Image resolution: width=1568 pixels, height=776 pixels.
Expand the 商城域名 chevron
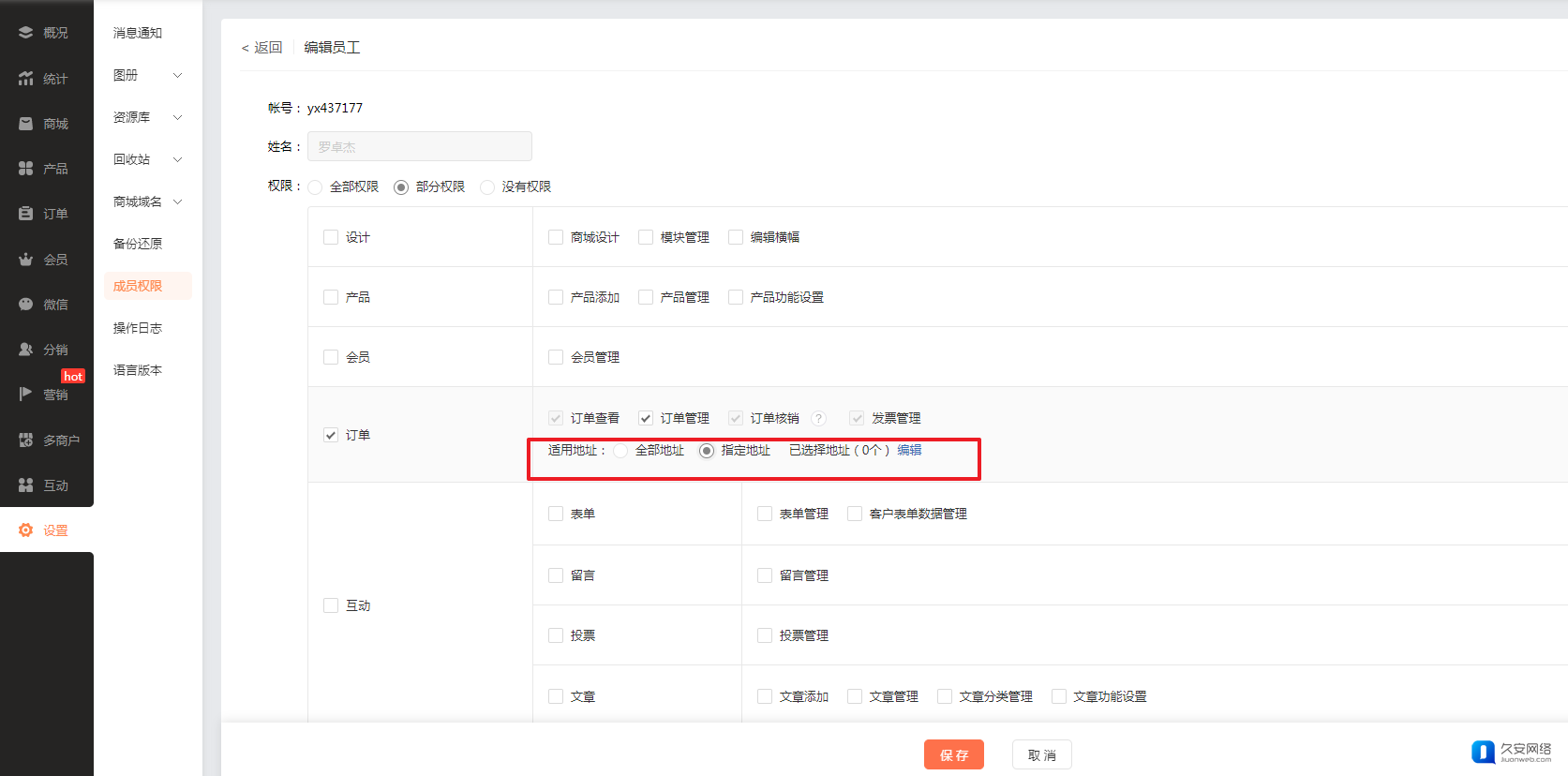(x=177, y=201)
